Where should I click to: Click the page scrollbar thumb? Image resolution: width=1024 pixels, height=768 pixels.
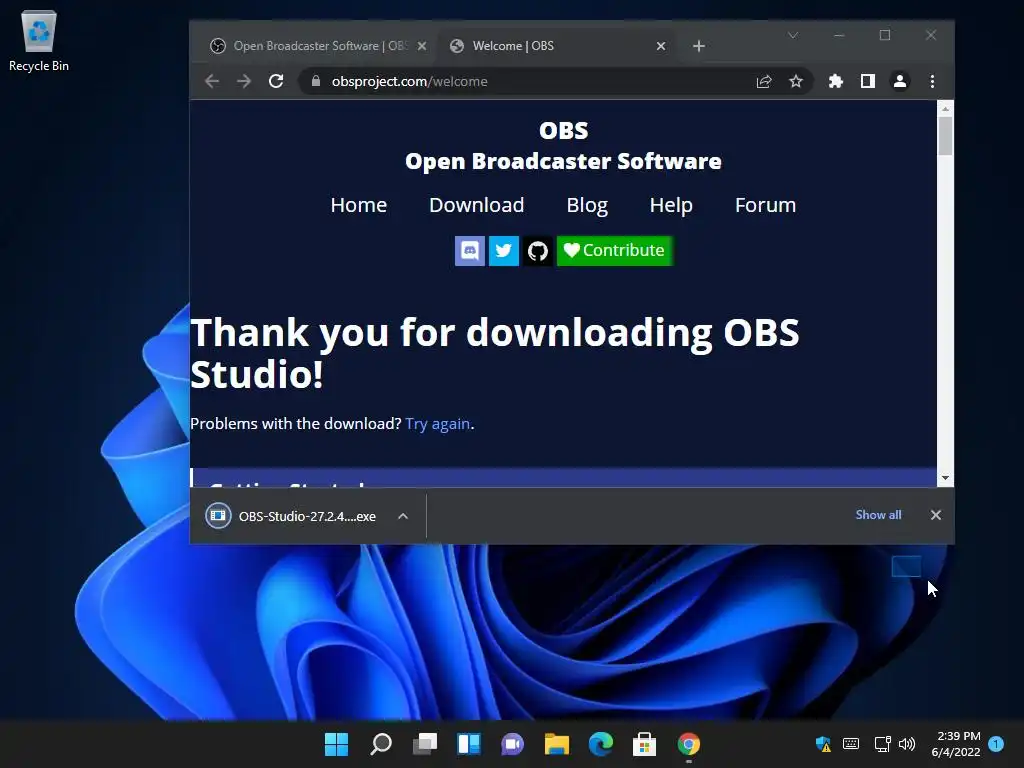(x=945, y=136)
